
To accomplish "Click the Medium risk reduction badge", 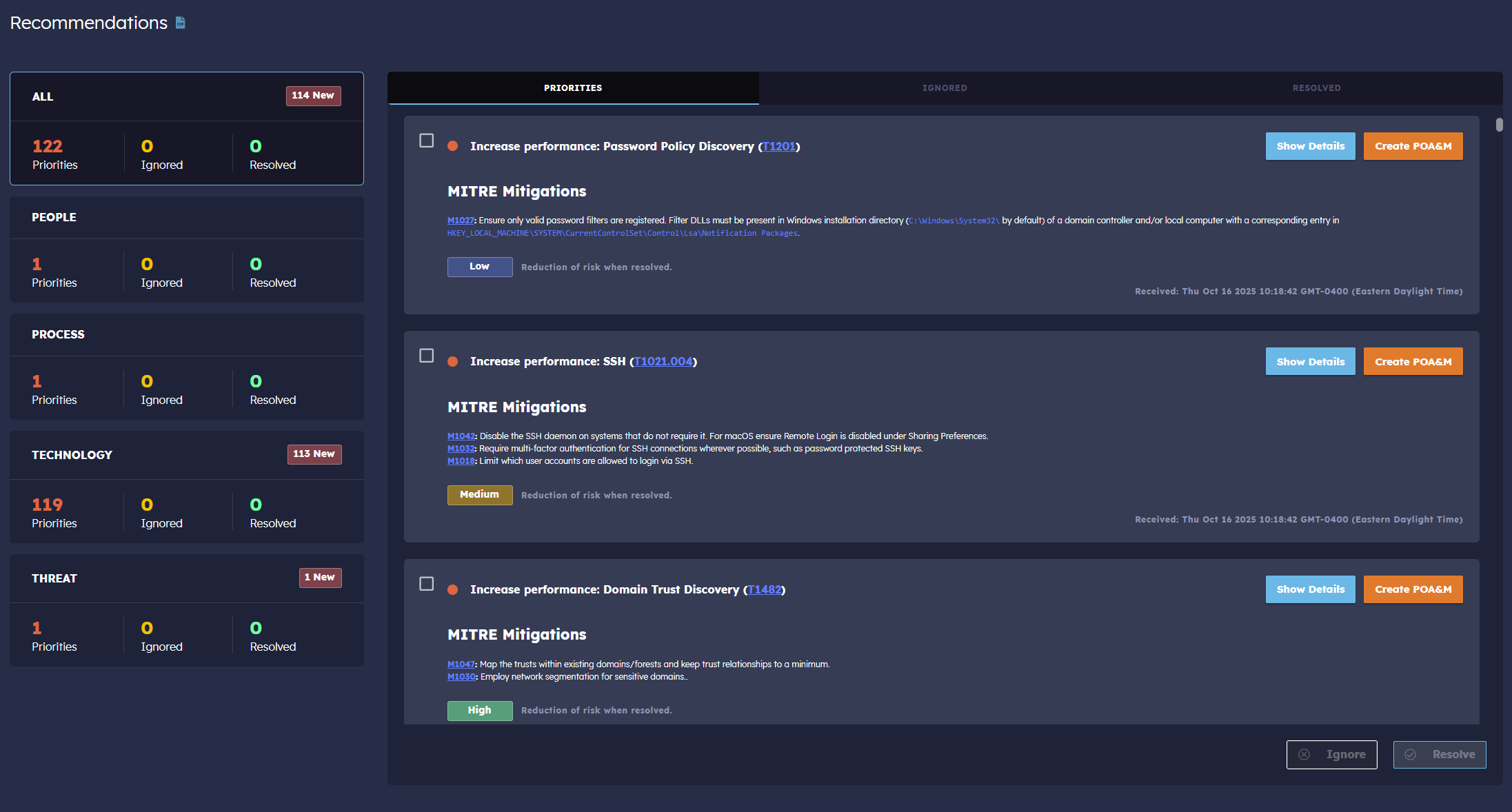I will (479, 495).
